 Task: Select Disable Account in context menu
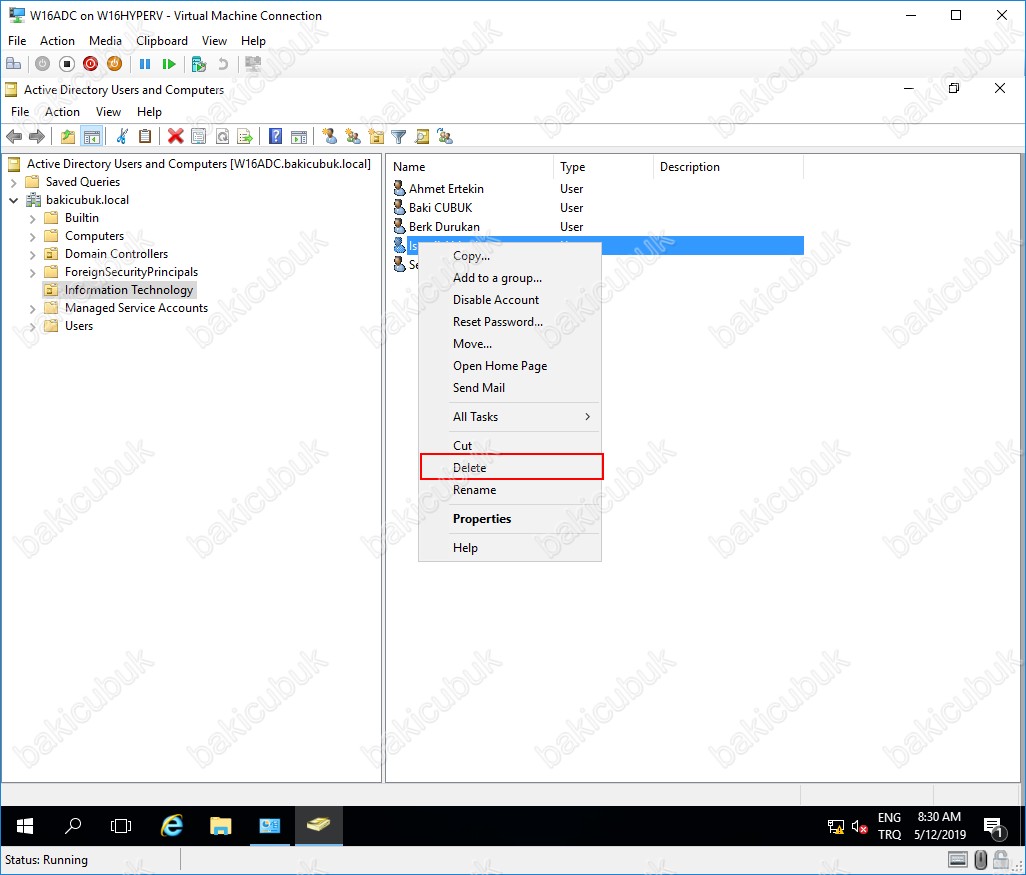510,300
